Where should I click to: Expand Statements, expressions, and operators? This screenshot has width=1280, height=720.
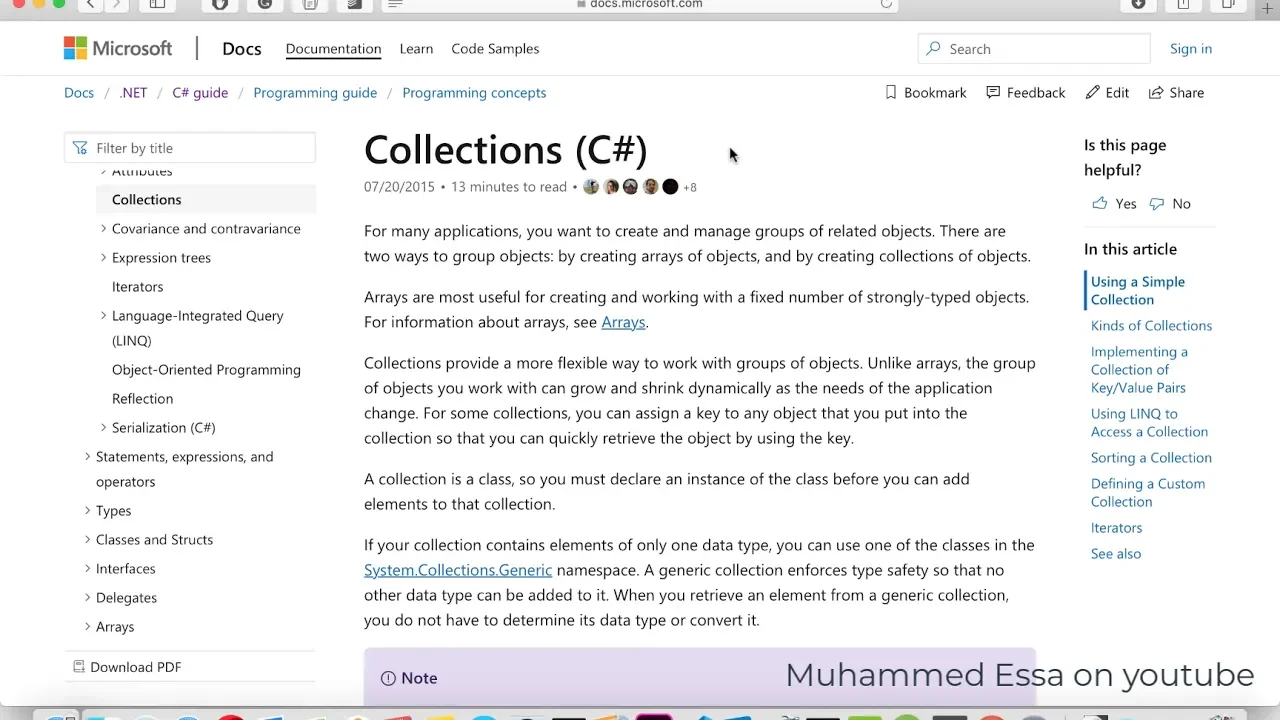(87, 457)
